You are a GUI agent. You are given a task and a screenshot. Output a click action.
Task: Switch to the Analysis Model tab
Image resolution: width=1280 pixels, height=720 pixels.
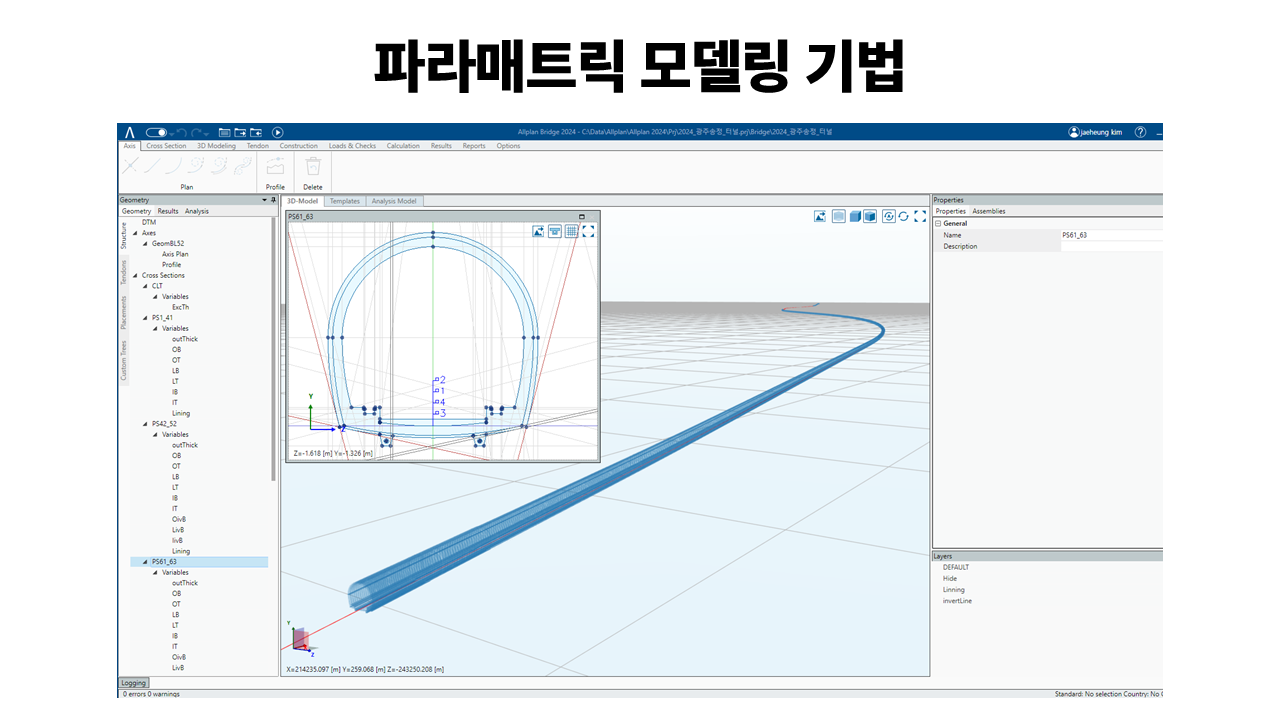(394, 201)
